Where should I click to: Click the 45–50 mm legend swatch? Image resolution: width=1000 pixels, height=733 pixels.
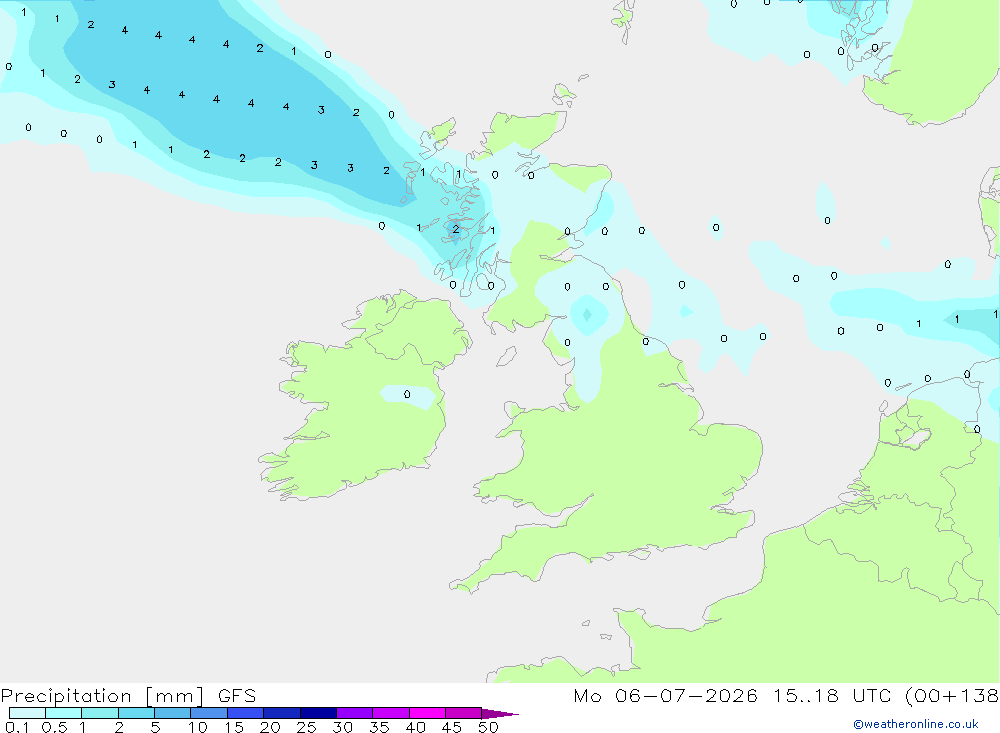coord(463,713)
